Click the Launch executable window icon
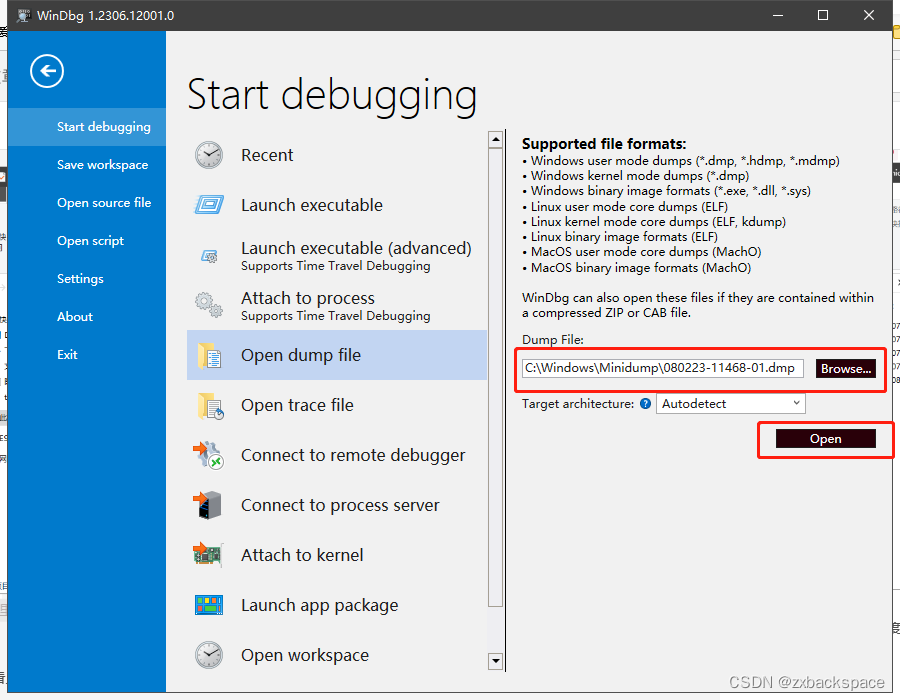The width and height of the screenshot is (900, 700). point(209,205)
